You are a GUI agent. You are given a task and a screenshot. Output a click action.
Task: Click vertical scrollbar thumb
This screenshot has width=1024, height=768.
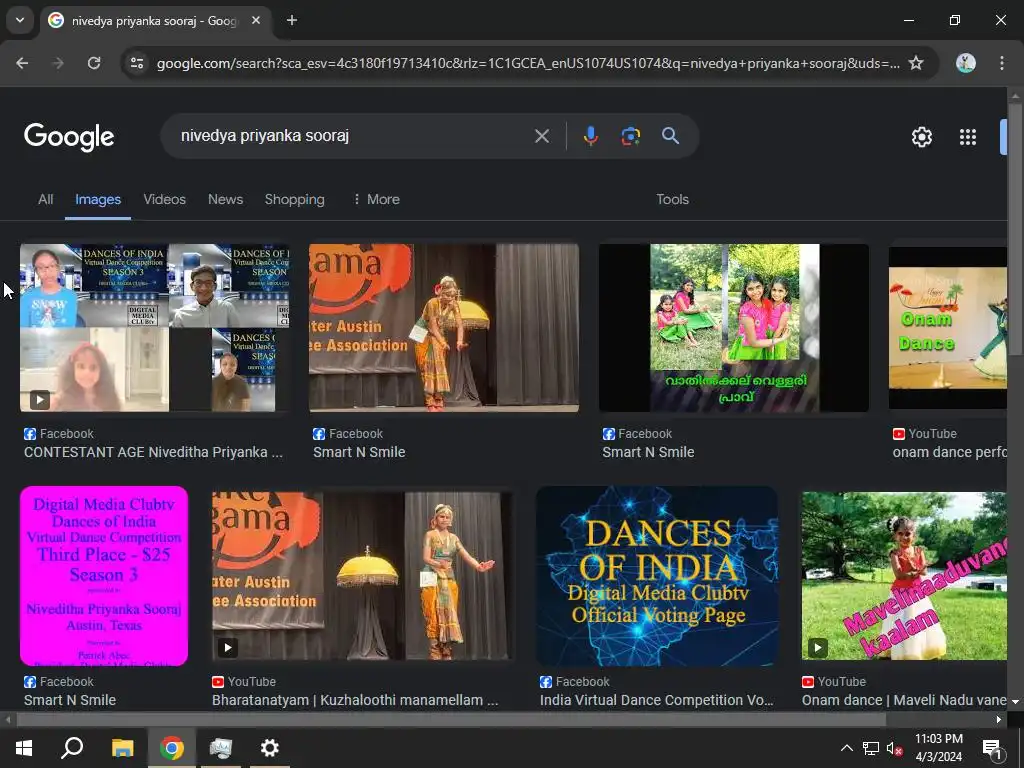[x=1015, y=229]
